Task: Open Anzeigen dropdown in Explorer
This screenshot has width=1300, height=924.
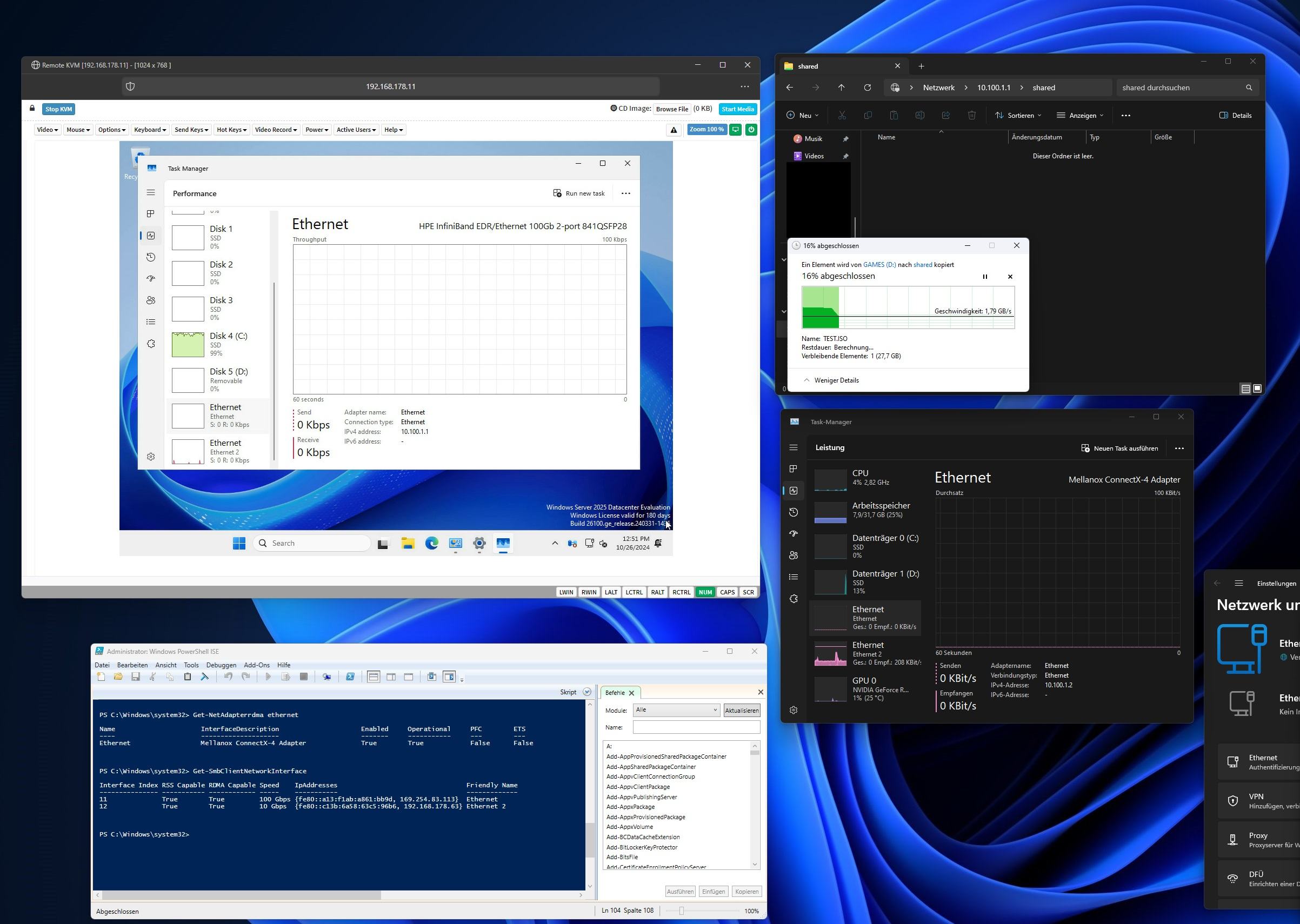Action: click(1079, 116)
